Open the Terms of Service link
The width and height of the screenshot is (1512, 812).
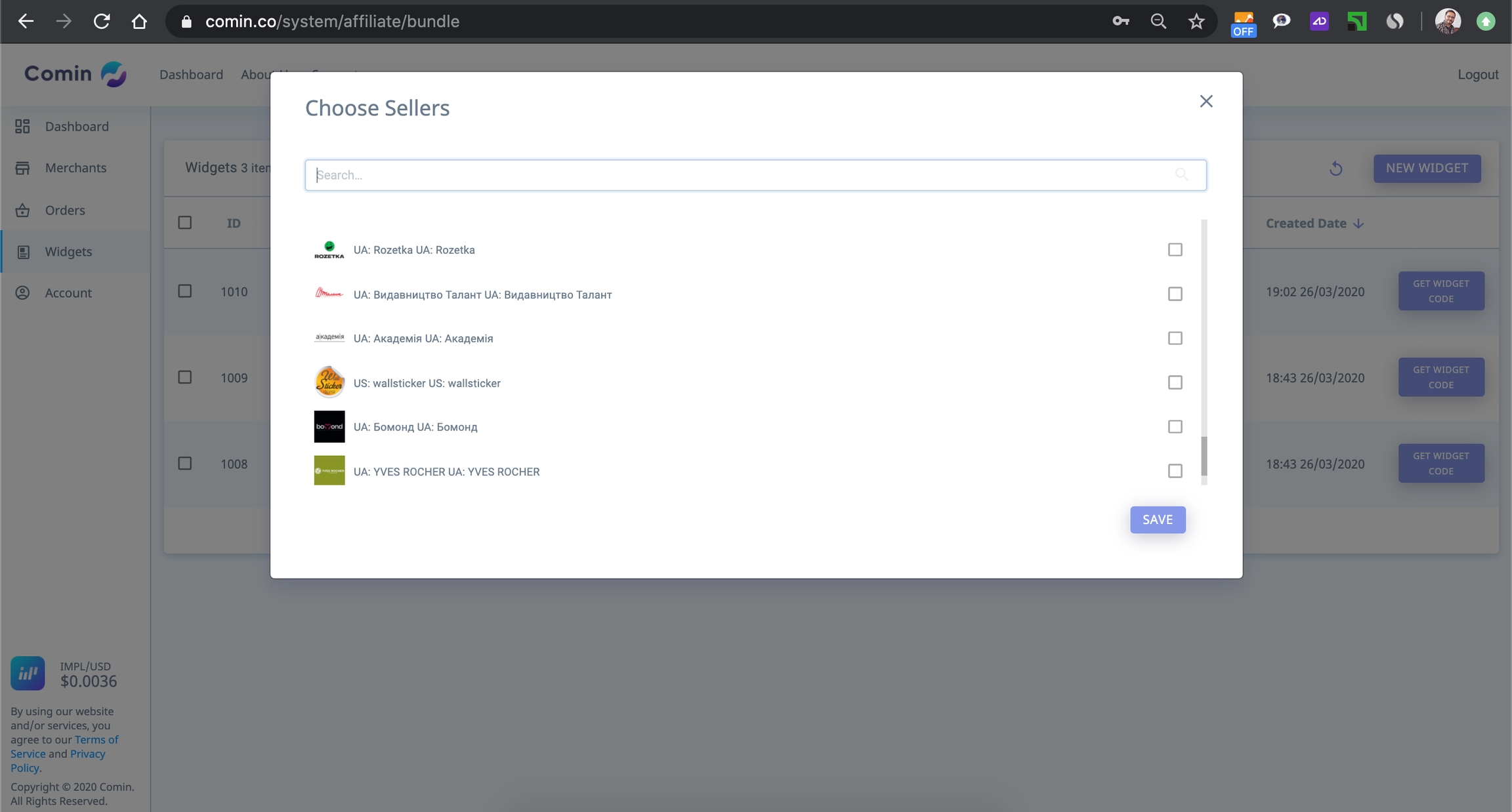tap(64, 746)
